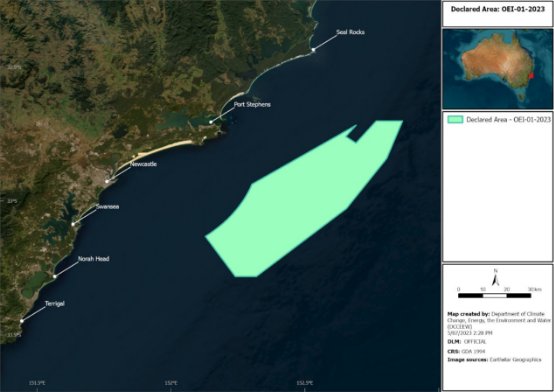Screen dimensions: 554x392
Task: Click the Newcastle label
Action: pos(143,164)
